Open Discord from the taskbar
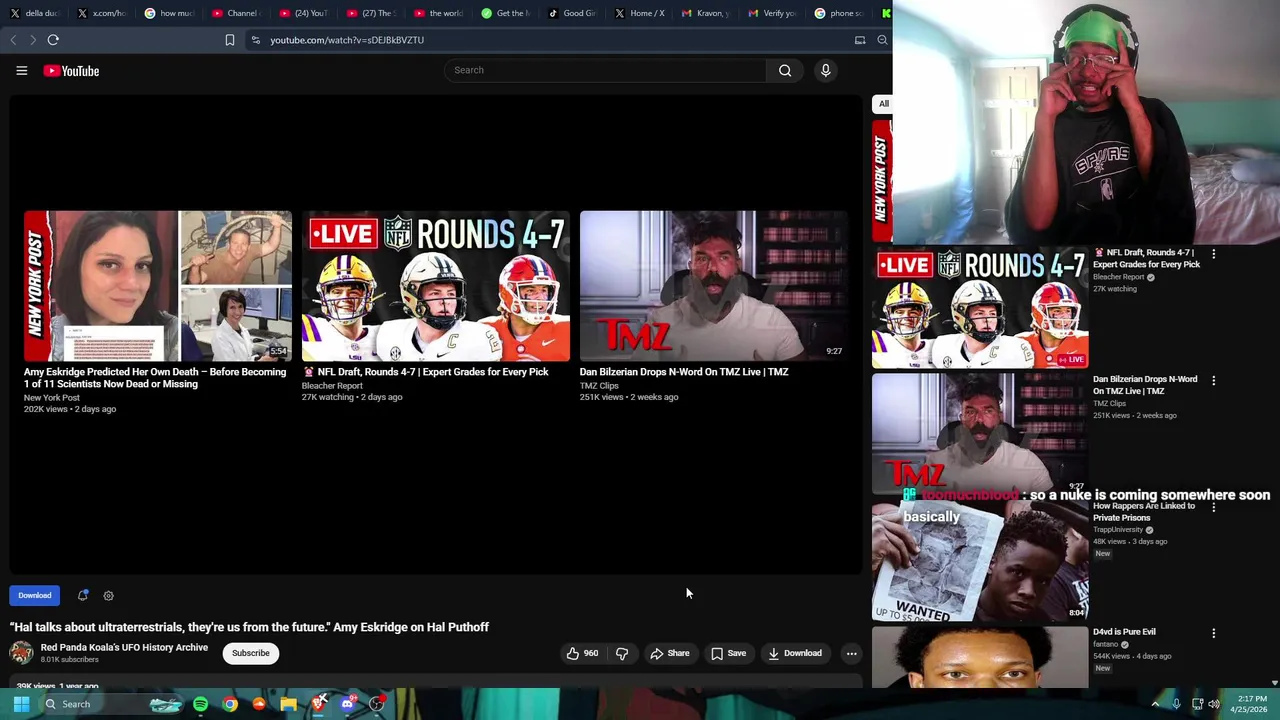This screenshot has height=720, width=1280. tap(347, 704)
